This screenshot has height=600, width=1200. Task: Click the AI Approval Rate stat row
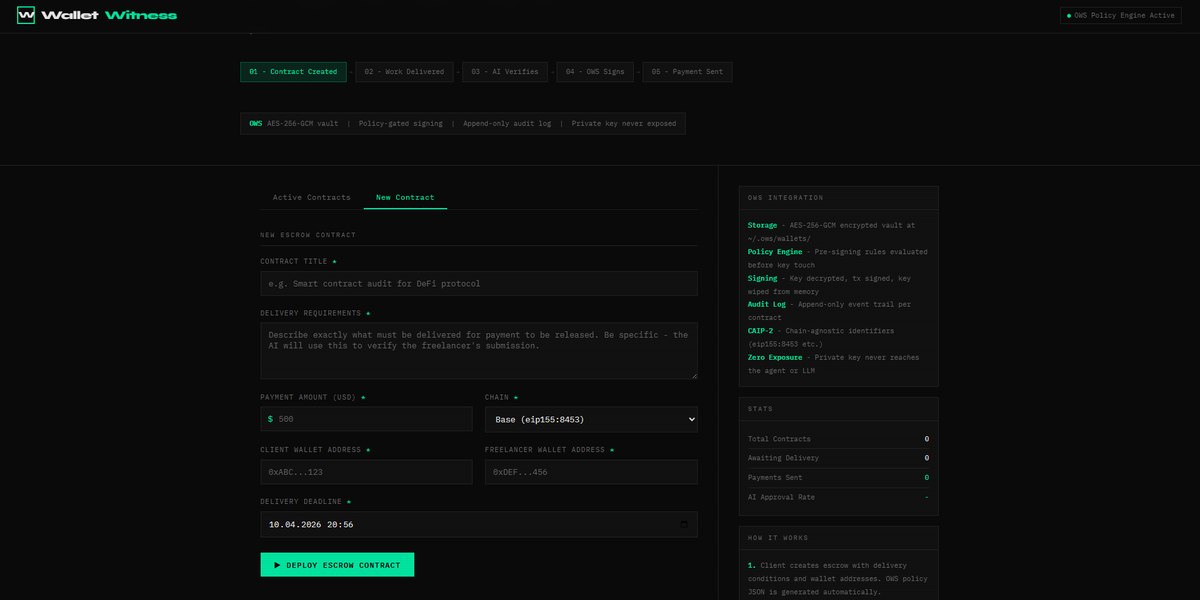coord(838,497)
